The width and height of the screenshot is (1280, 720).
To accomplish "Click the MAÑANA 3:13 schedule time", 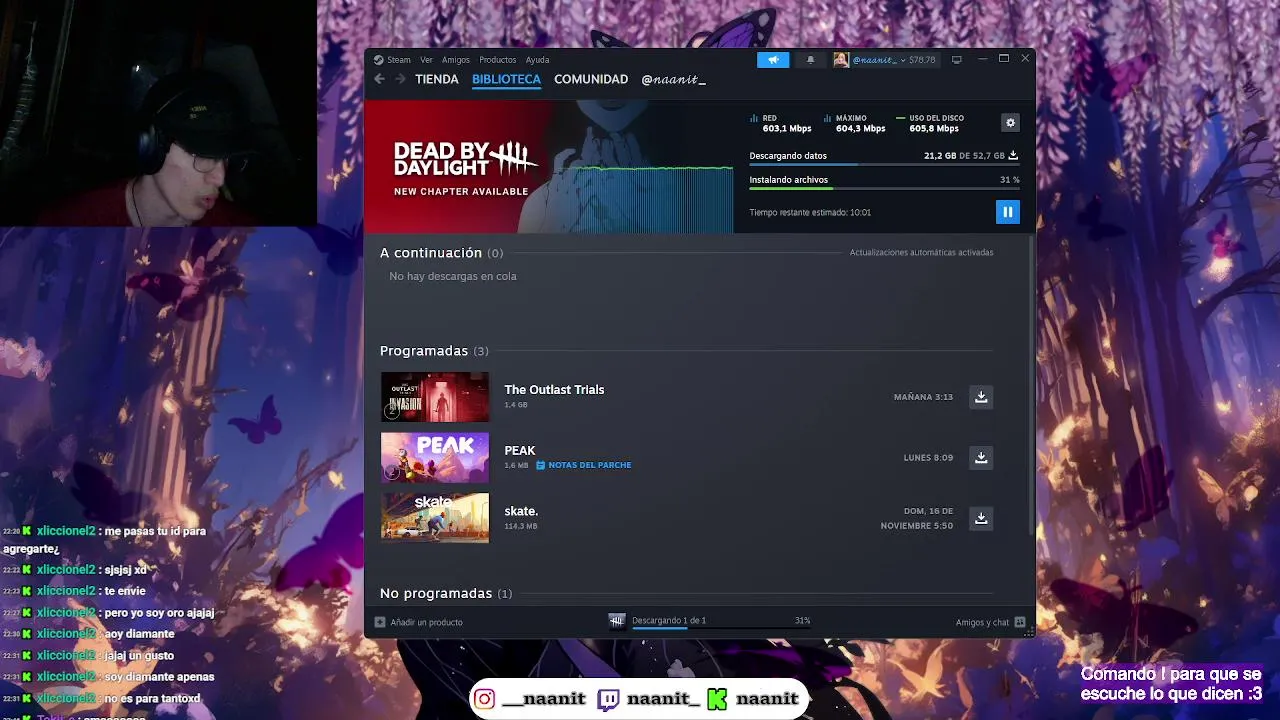I will coord(923,397).
